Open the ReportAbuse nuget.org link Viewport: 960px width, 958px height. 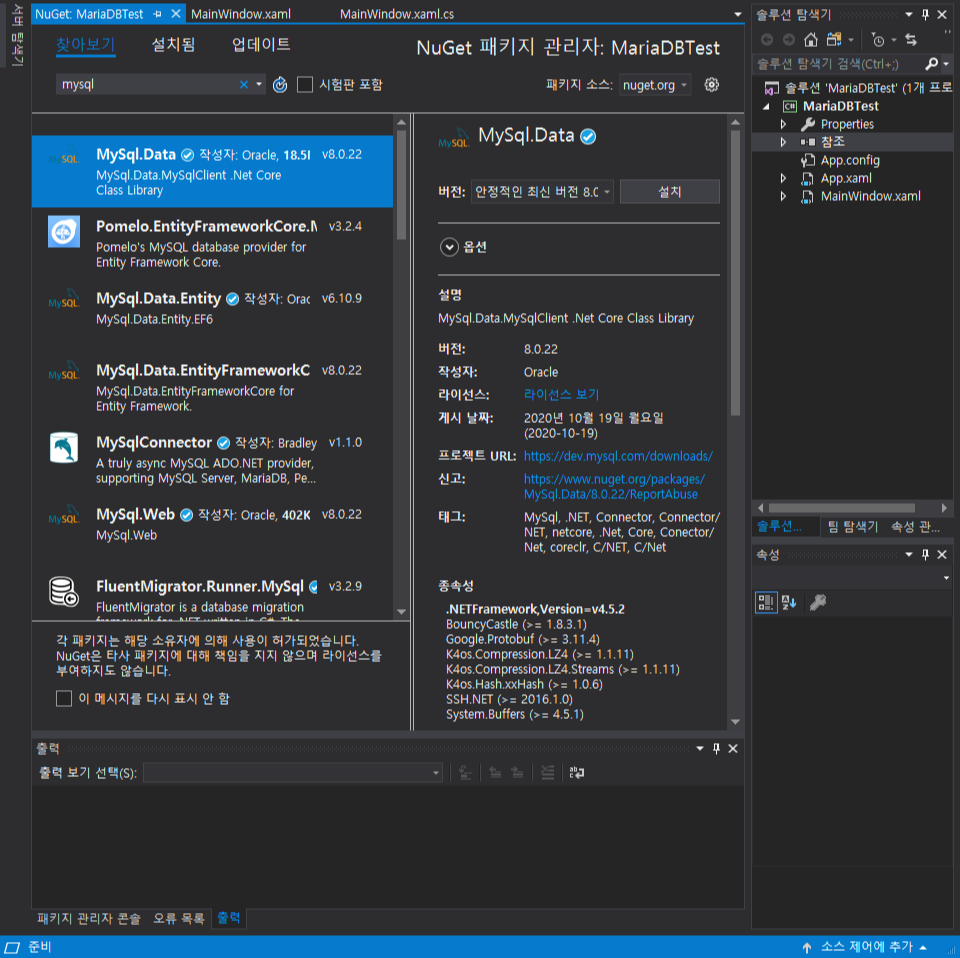[614, 487]
